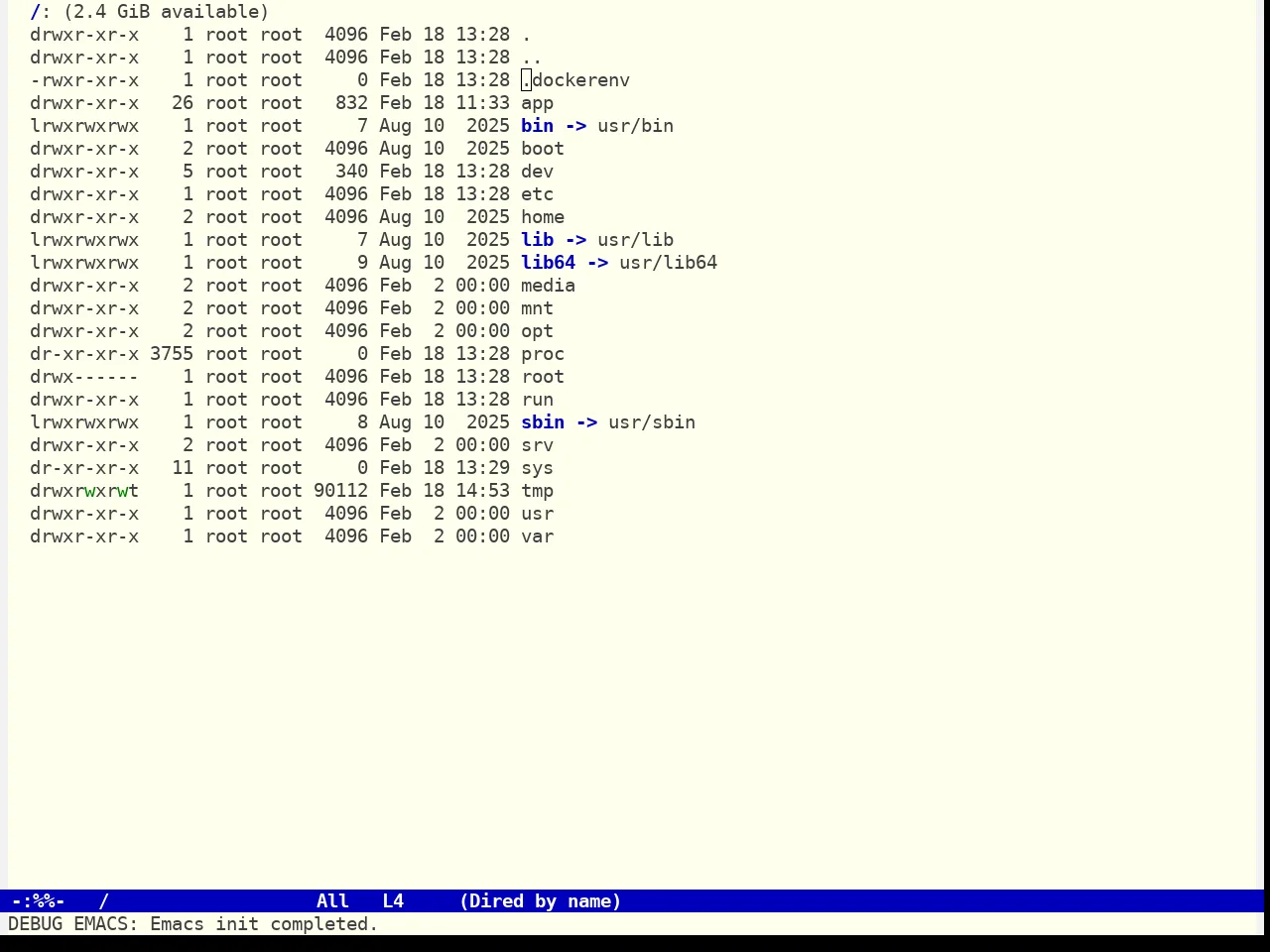Click the tmp size value 90112
The width and height of the screenshot is (1270, 952).
pyautogui.click(x=340, y=491)
